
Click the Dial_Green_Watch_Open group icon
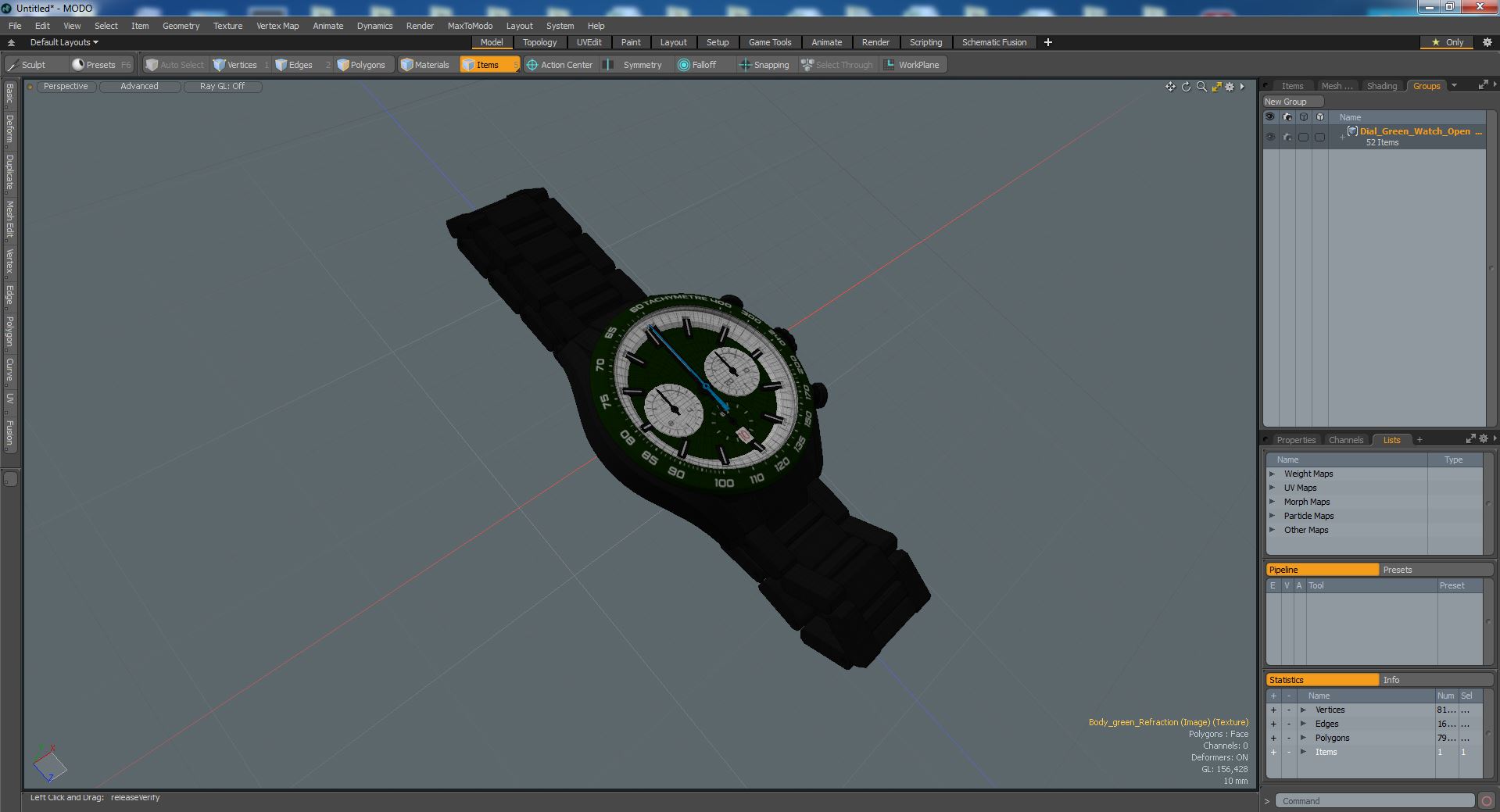(1352, 131)
